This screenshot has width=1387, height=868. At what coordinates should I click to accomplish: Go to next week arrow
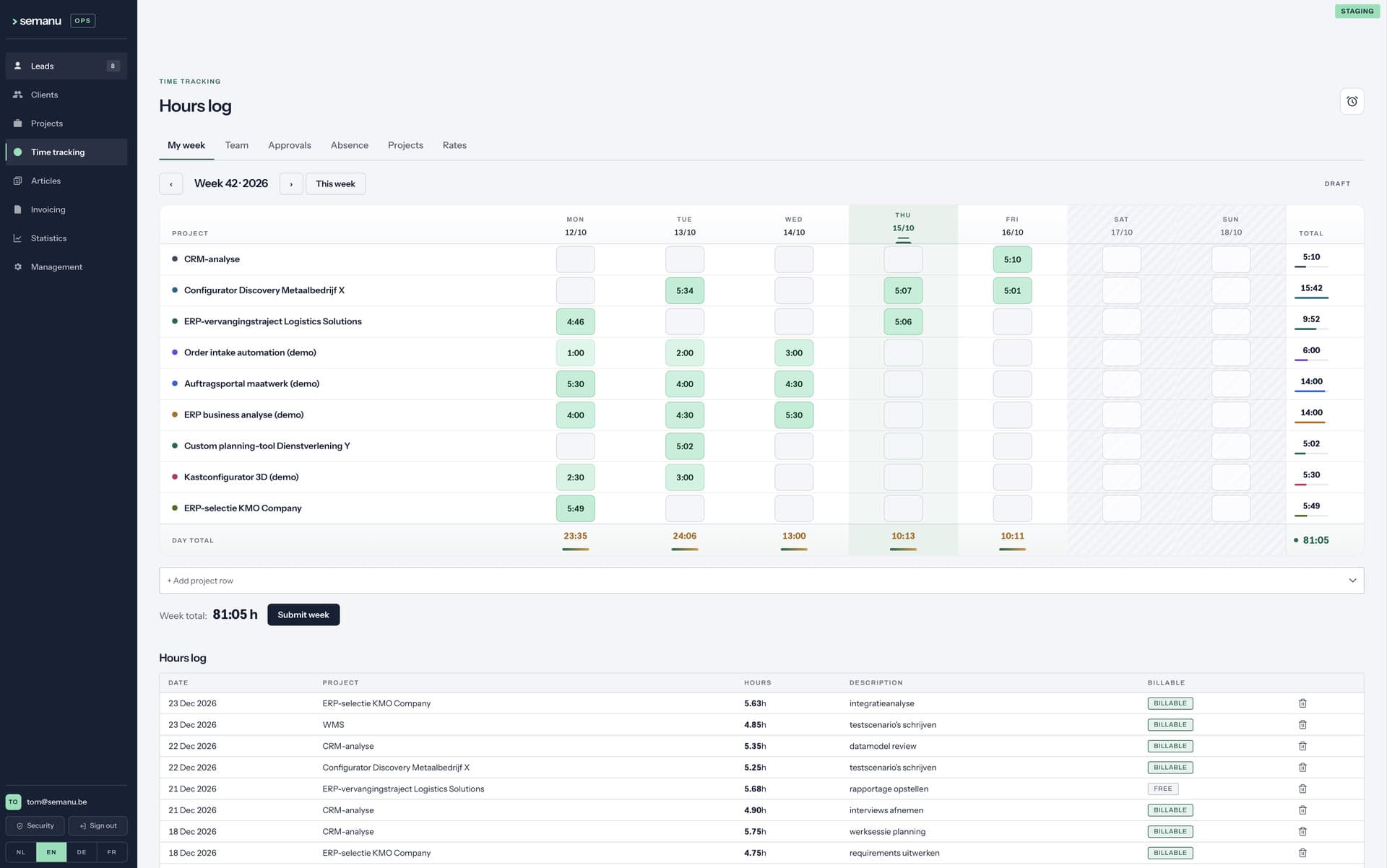(291, 183)
